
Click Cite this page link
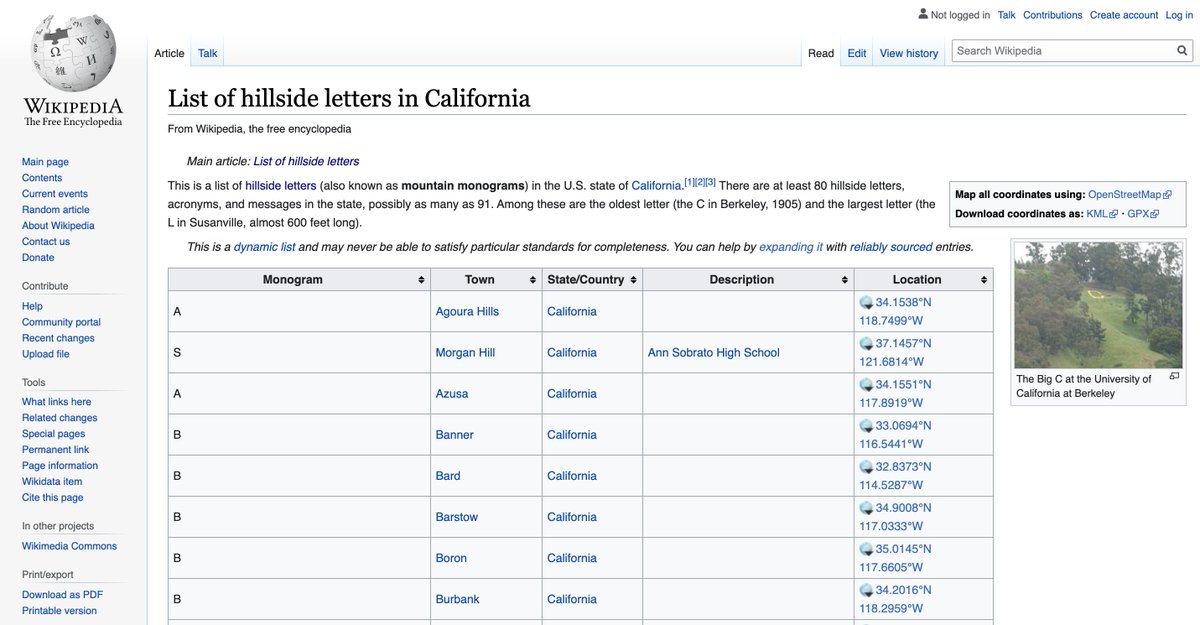53,498
